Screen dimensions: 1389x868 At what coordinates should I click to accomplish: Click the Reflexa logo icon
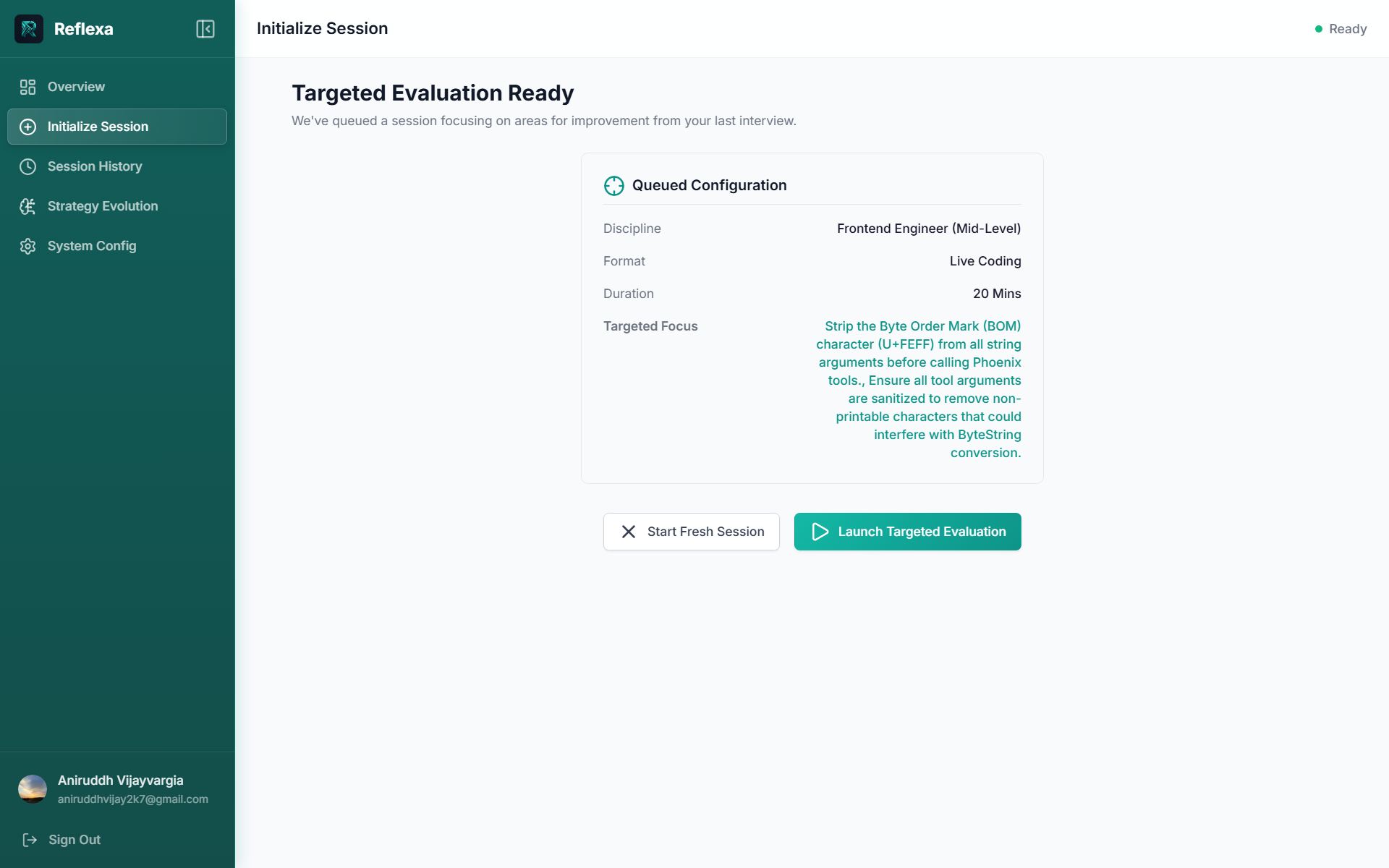click(x=29, y=29)
